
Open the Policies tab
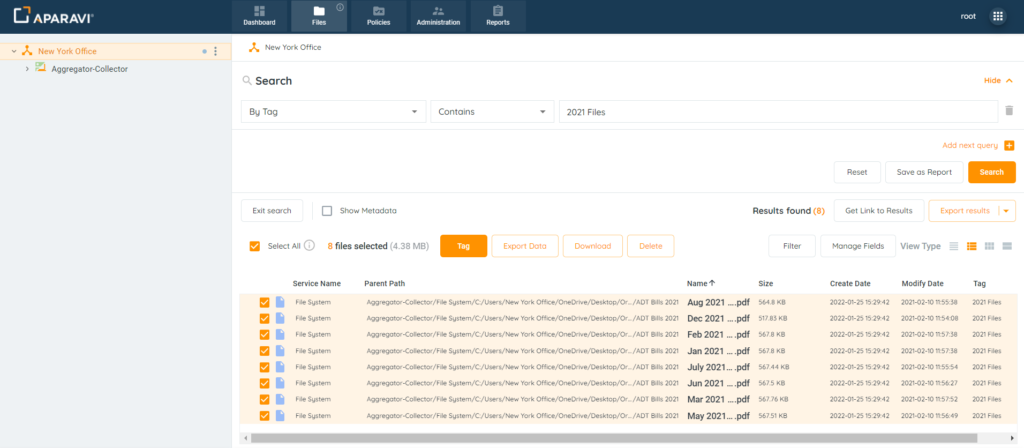(x=379, y=16)
